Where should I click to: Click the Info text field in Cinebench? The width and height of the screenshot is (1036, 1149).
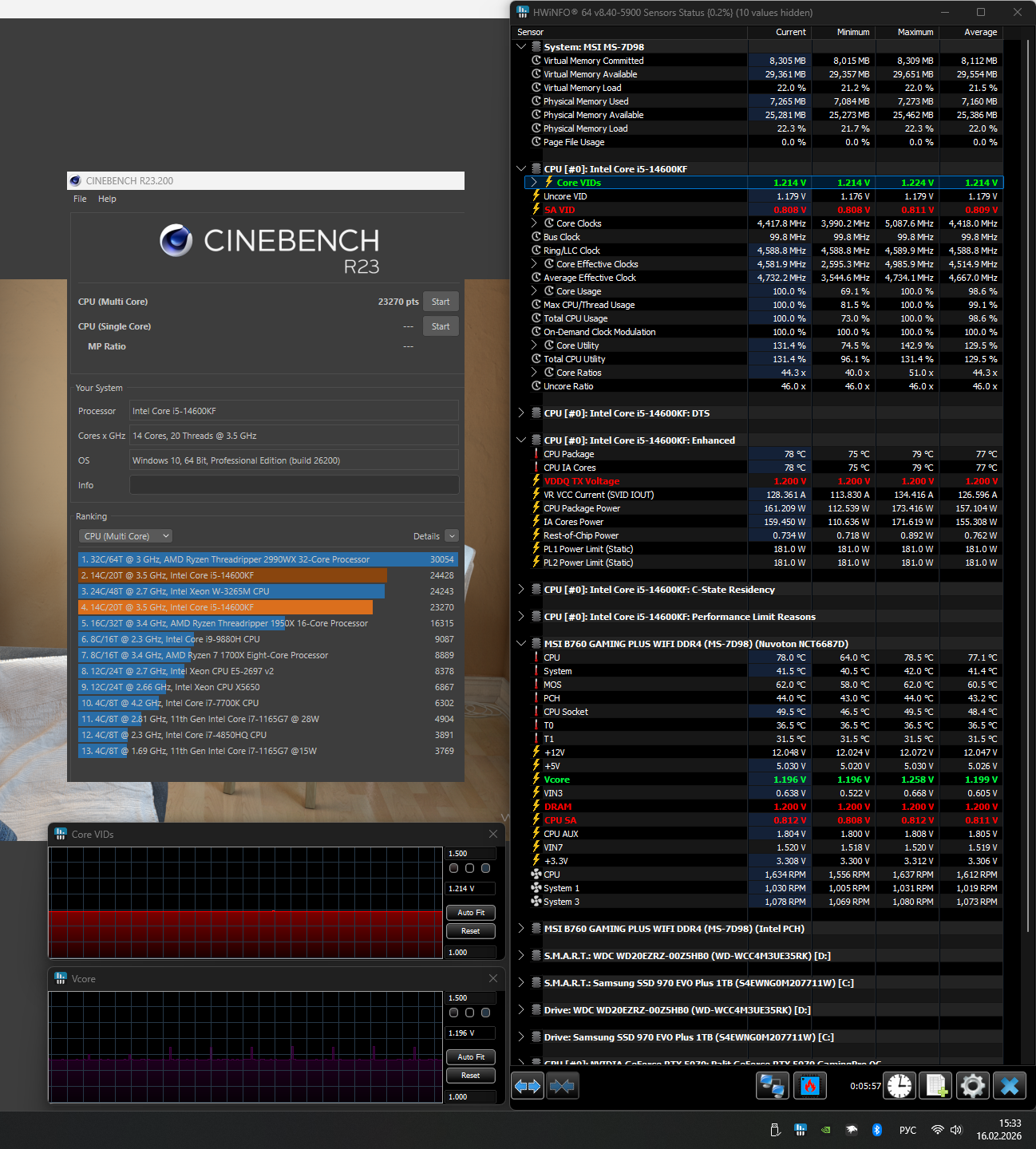click(294, 485)
